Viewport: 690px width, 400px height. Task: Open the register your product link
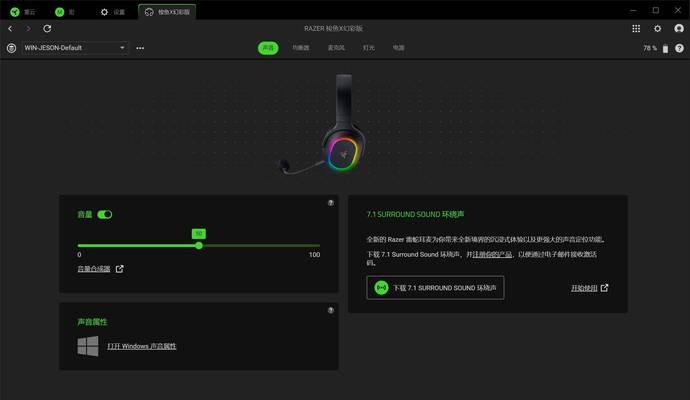pyautogui.click(x=492, y=254)
